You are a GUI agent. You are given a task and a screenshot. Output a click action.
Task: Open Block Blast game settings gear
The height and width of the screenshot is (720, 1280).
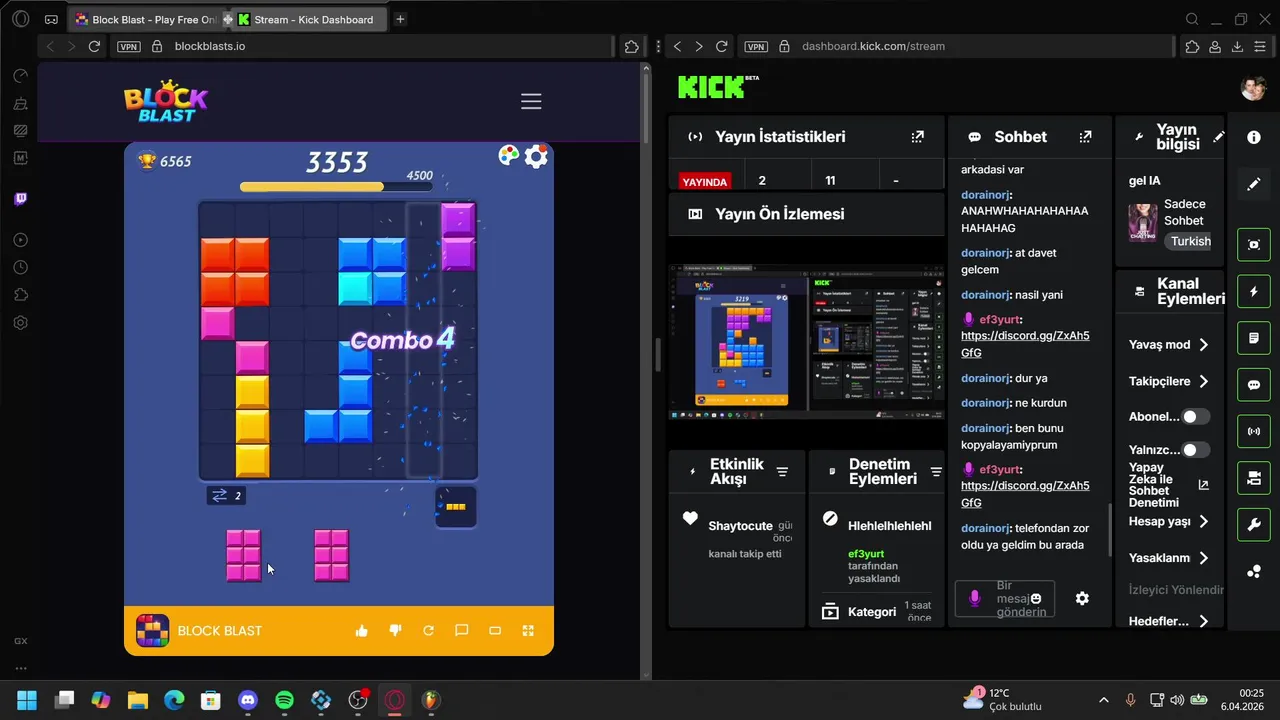coord(536,156)
